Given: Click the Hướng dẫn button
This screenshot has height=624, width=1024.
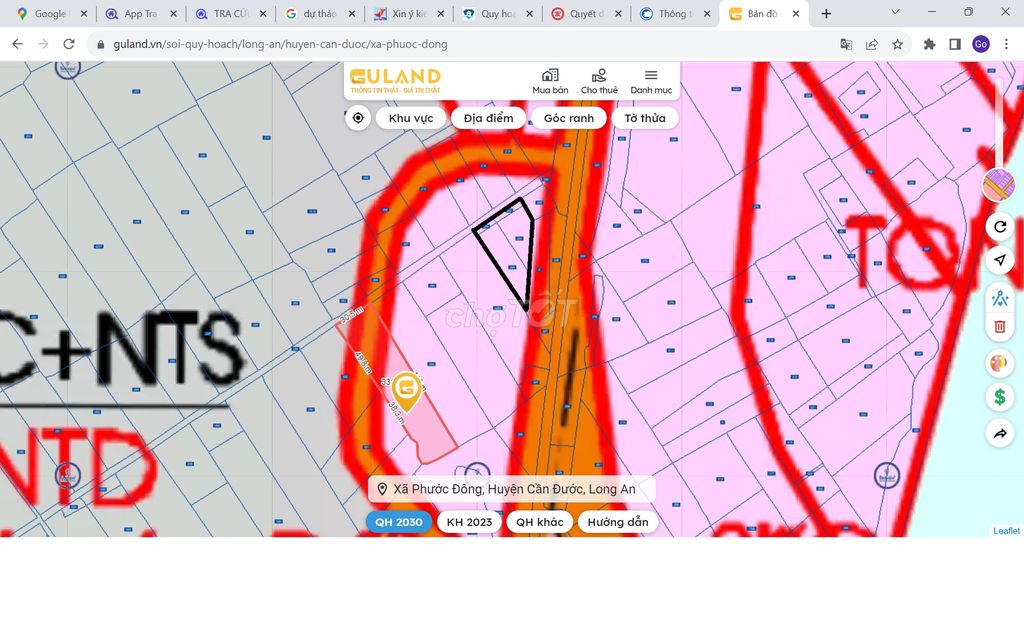Looking at the screenshot, I should (x=618, y=522).
